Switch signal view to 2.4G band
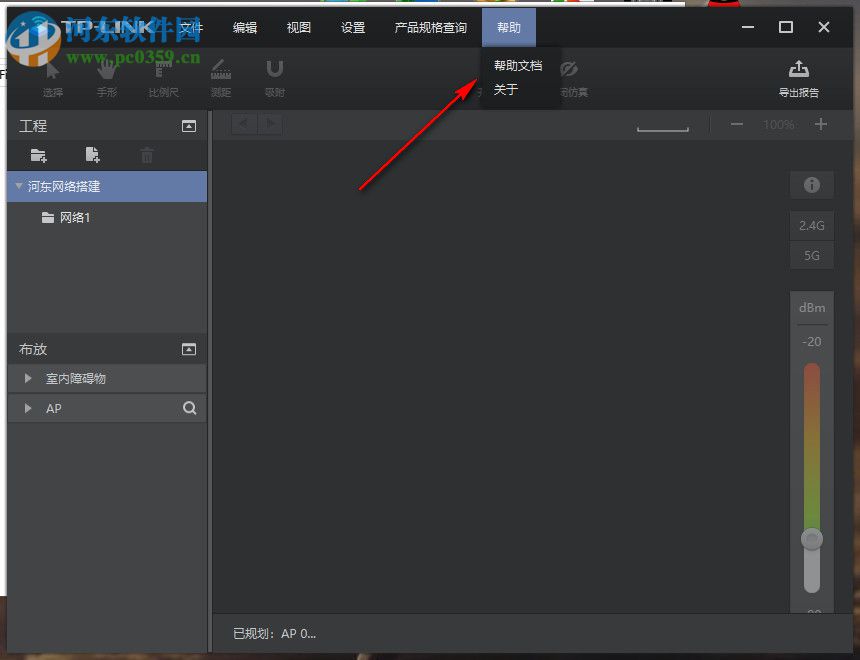 click(x=812, y=225)
